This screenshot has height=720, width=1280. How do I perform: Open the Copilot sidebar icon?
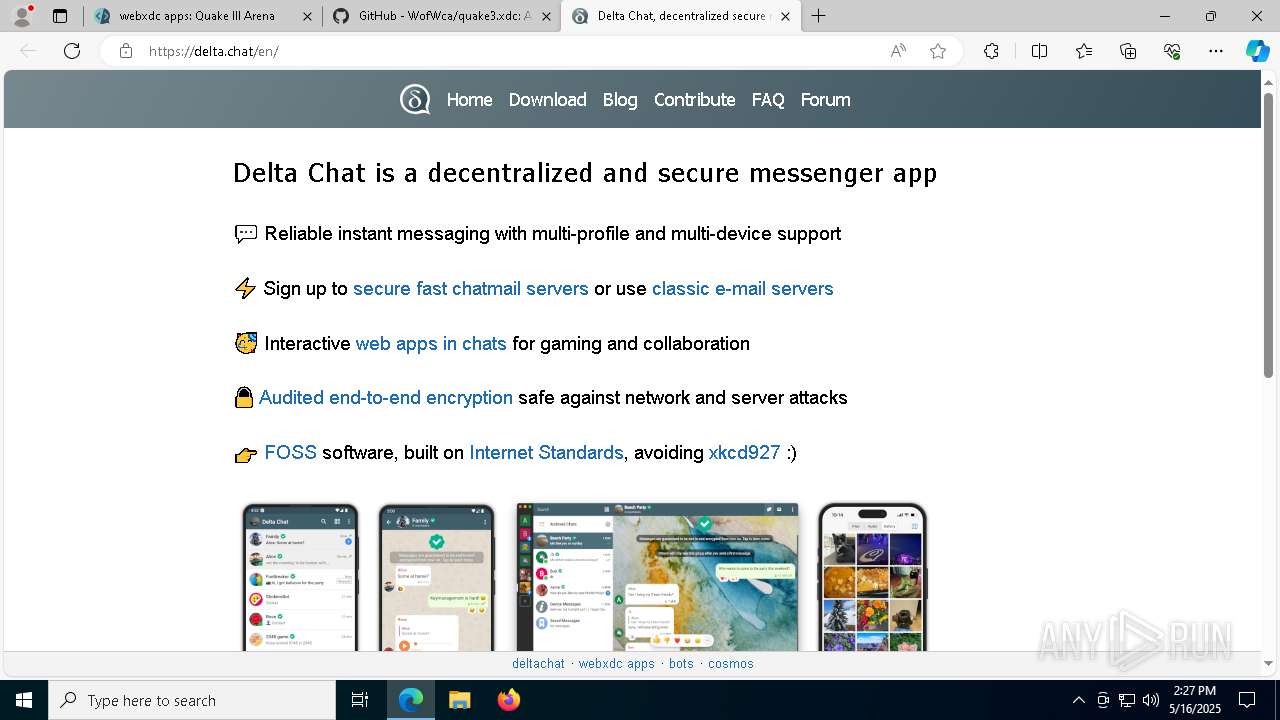click(x=1257, y=51)
